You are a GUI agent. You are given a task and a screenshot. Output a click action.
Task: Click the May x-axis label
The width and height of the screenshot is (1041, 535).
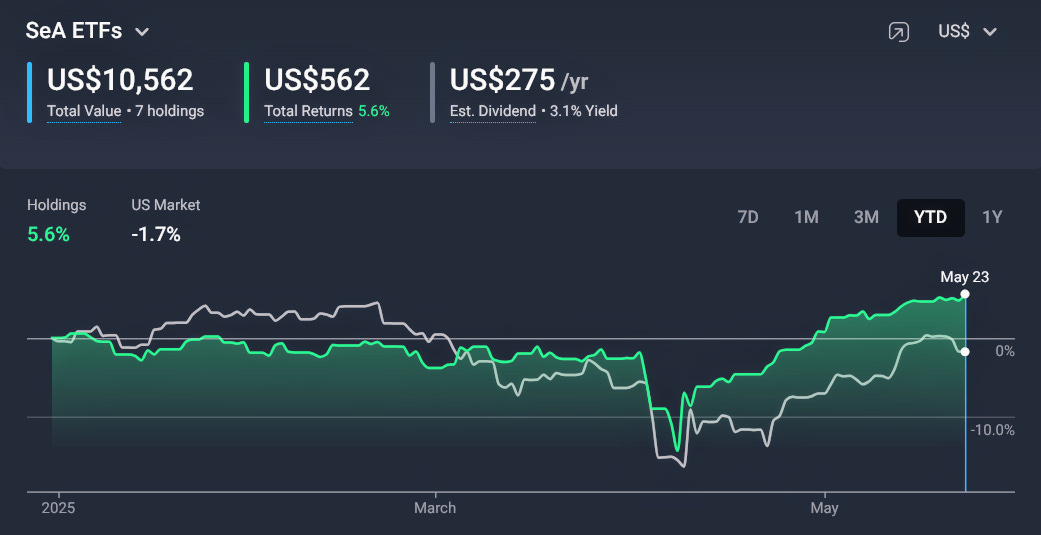click(x=825, y=508)
